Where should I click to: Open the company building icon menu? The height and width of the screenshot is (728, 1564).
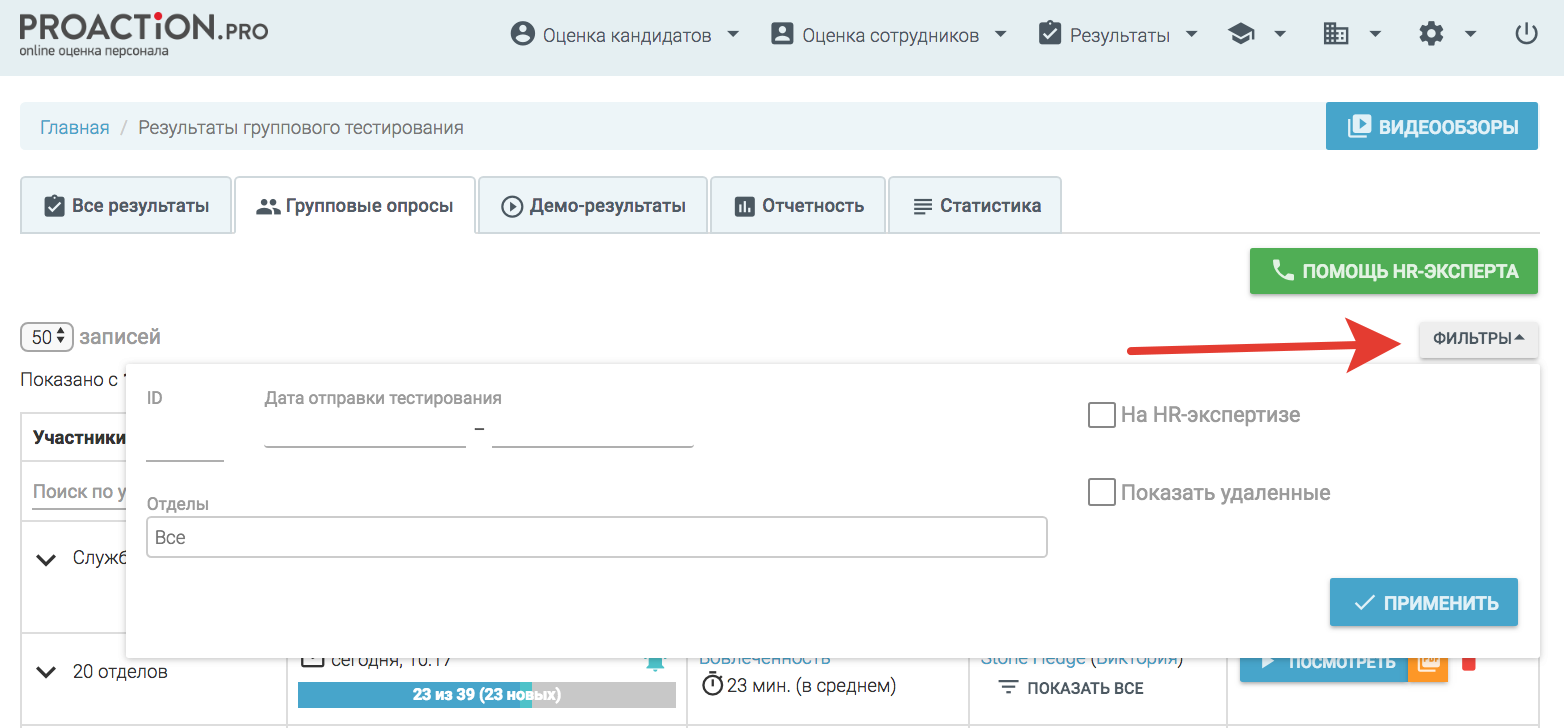1336,35
